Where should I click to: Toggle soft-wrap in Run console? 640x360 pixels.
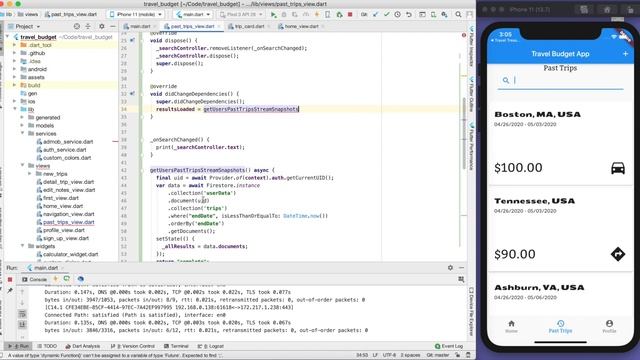point(22,314)
